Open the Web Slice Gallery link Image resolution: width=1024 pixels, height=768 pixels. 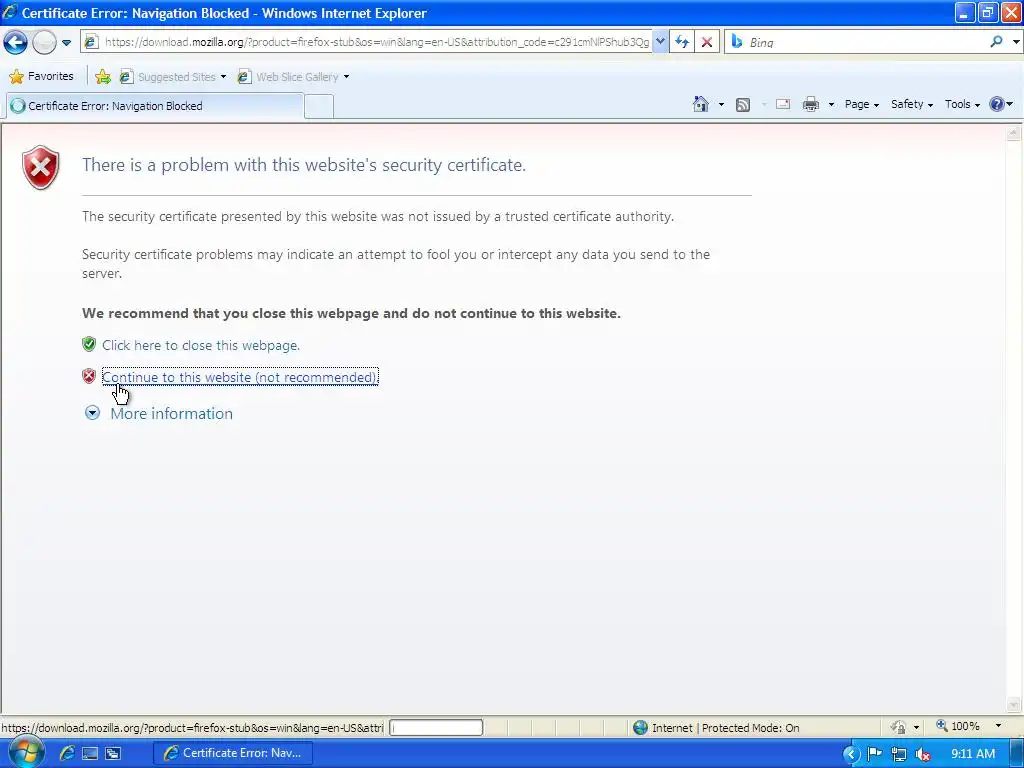tap(293, 76)
